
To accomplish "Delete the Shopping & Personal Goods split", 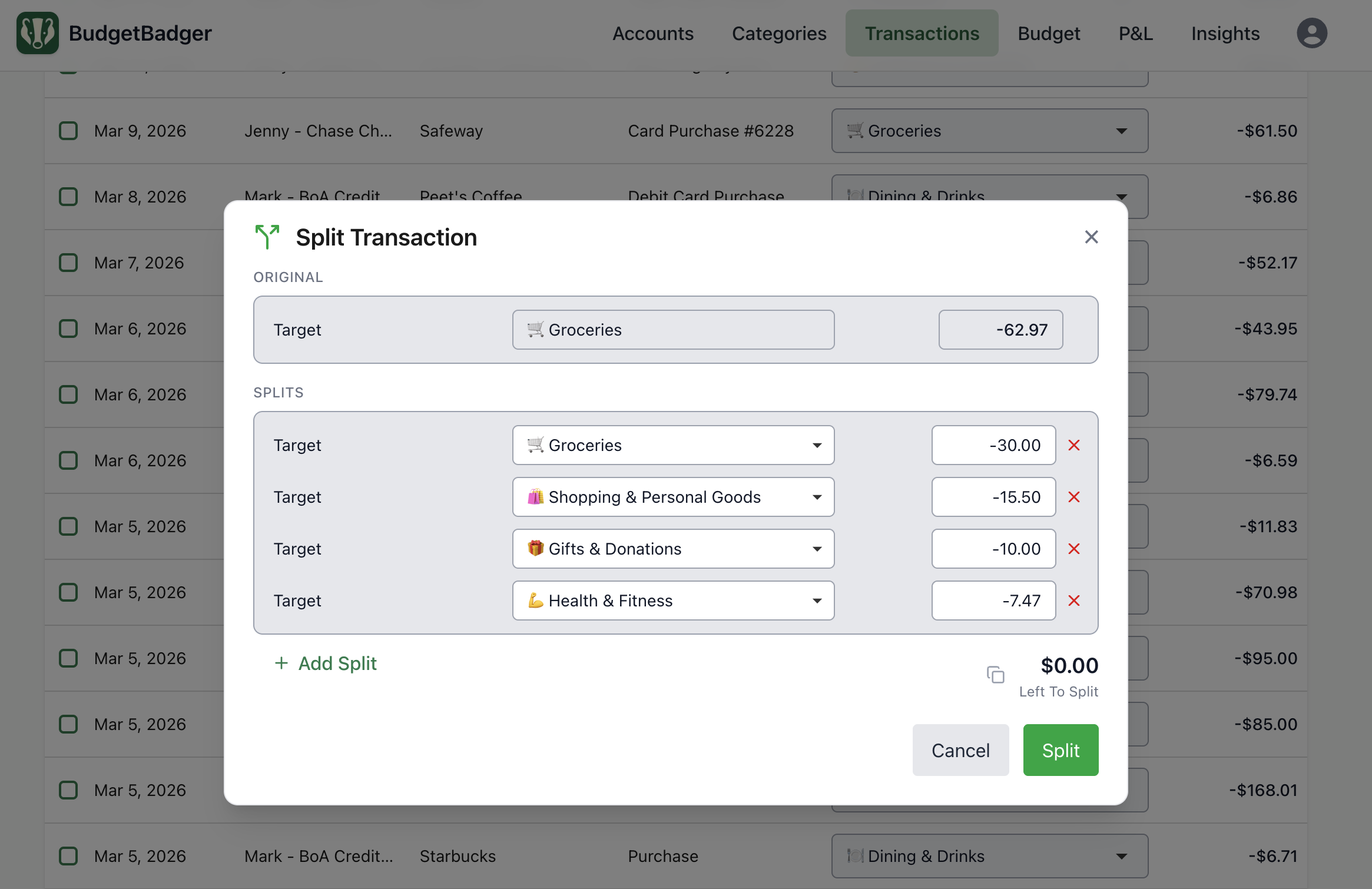I will (x=1073, y=497).
